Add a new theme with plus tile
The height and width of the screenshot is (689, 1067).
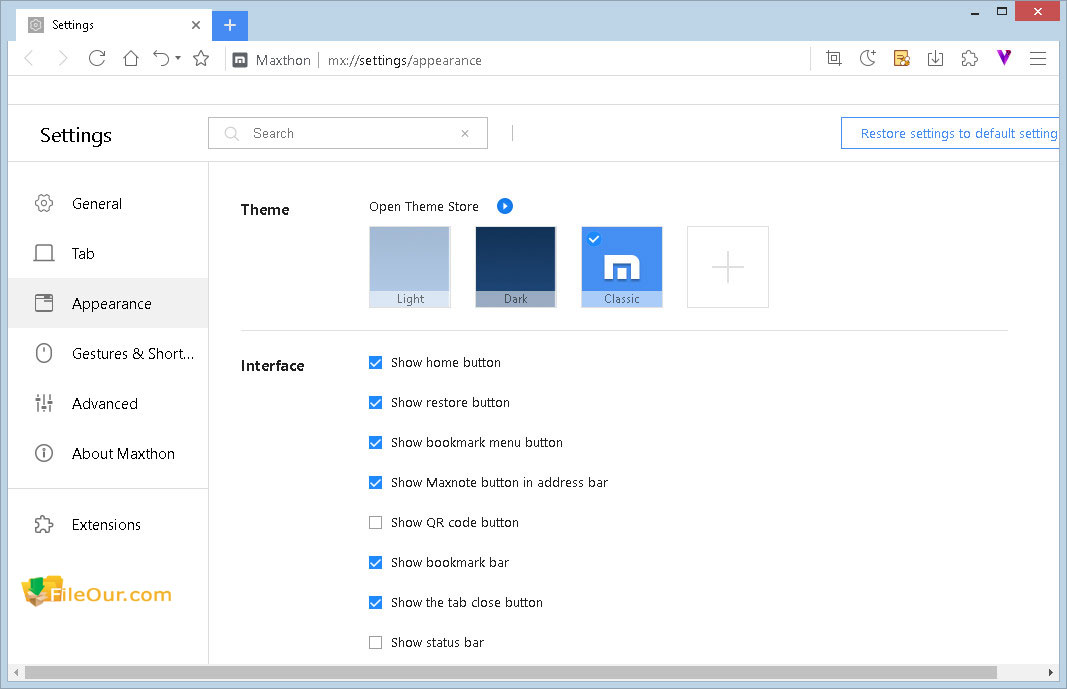(728, 267)
